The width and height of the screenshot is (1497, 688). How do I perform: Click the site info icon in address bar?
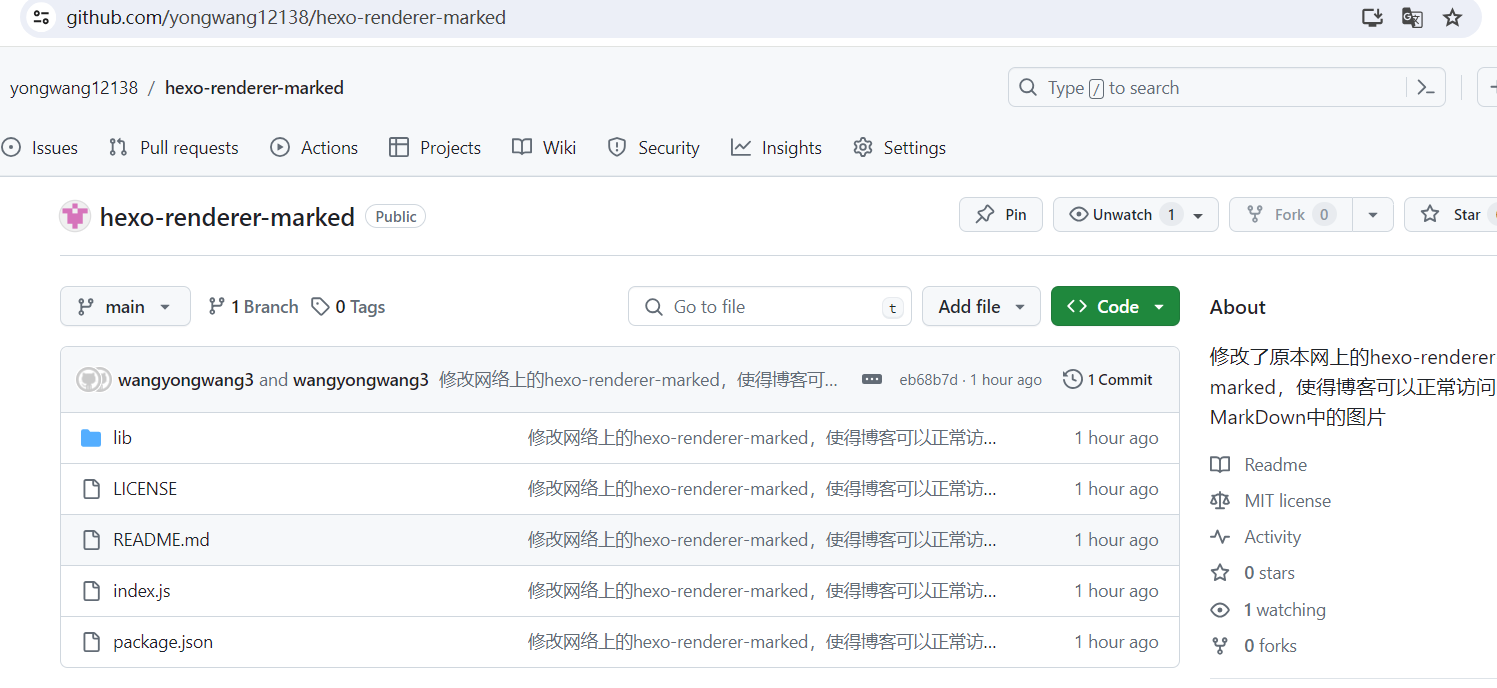41,18
